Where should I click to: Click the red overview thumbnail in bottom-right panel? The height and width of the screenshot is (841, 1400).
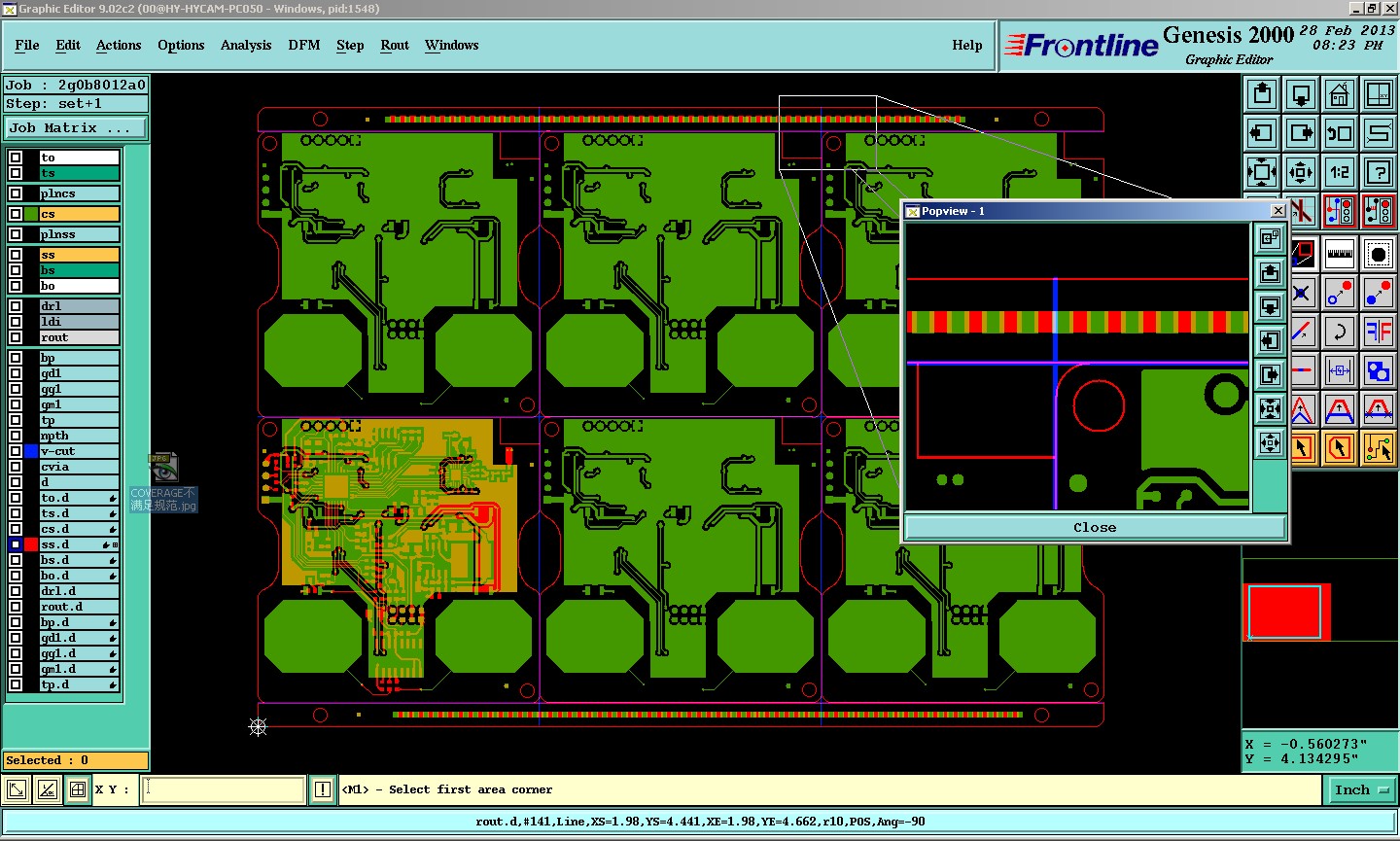click(1286, 613)
